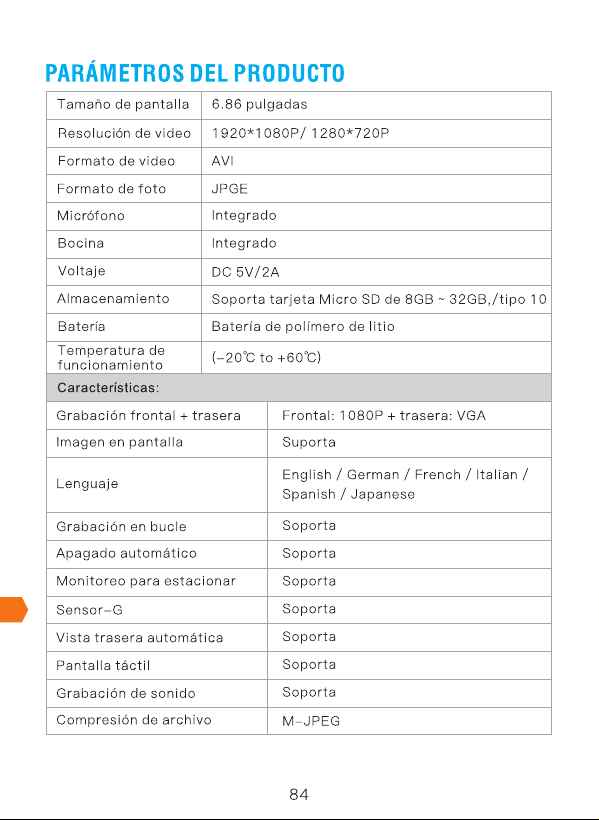The height and width of the screenshot is (820, 599).
Task: Select the JPGE photo format value
Action: (229, 189)
